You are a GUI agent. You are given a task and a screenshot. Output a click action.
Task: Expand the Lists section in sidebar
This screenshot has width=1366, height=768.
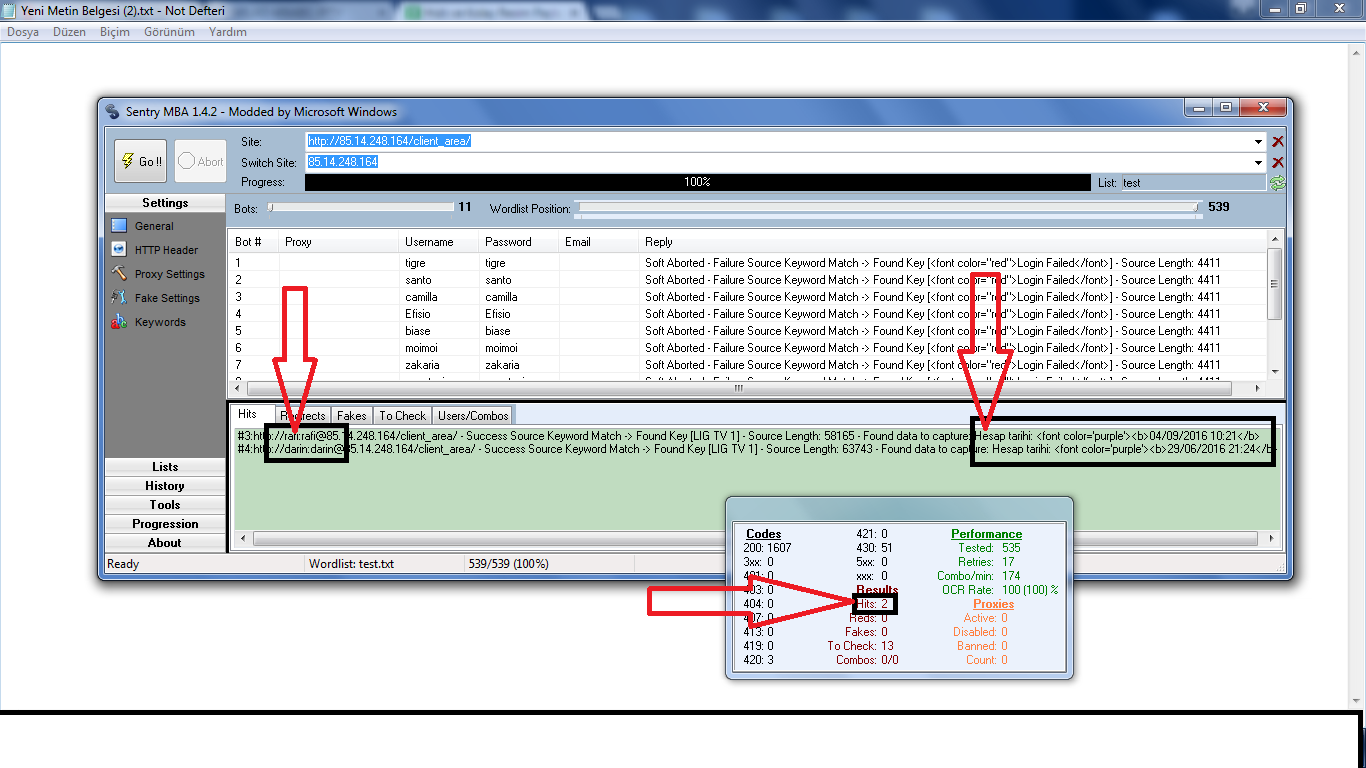[165, 467]
